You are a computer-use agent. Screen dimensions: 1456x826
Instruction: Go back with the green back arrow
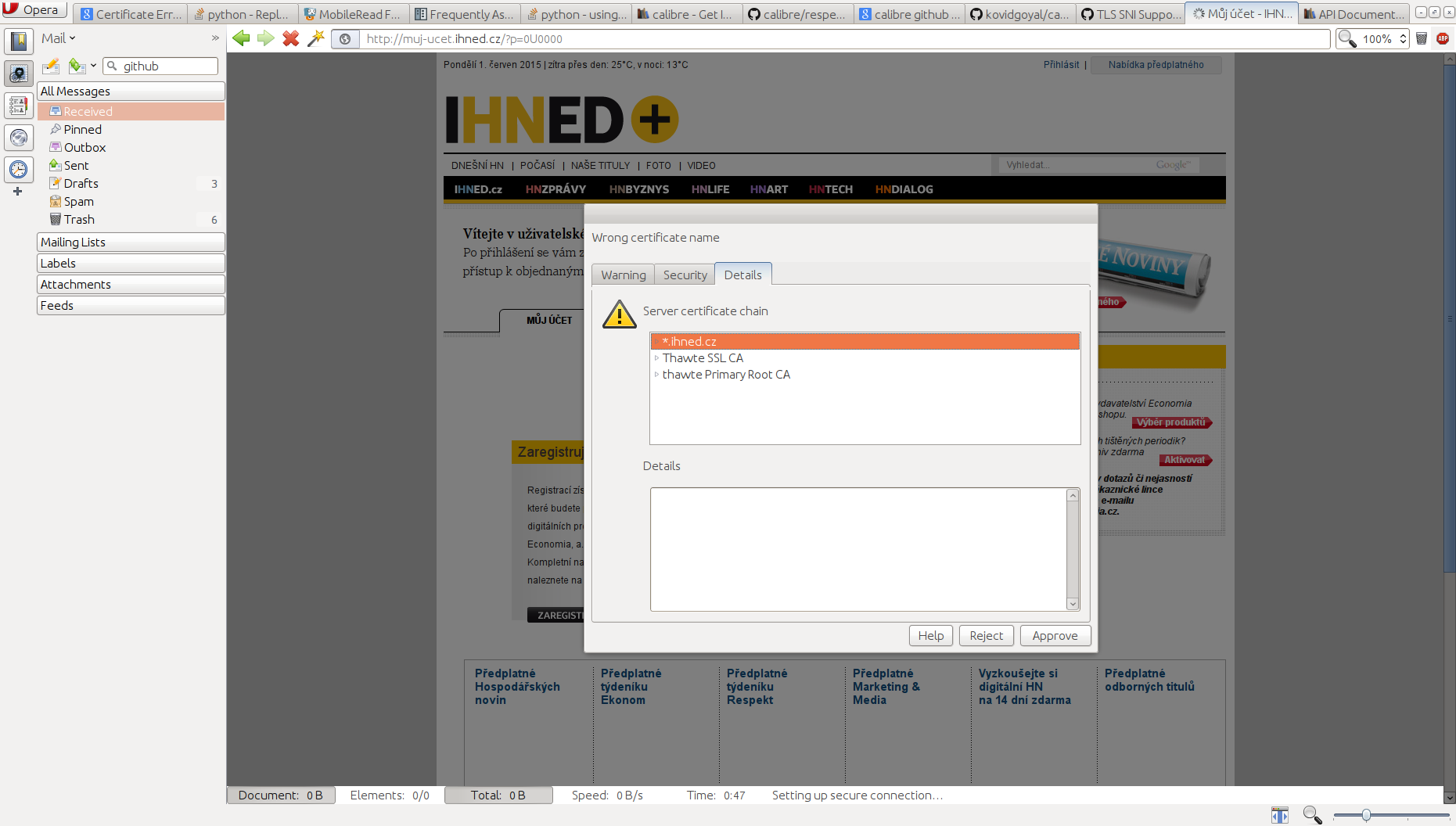pos(241,38)
